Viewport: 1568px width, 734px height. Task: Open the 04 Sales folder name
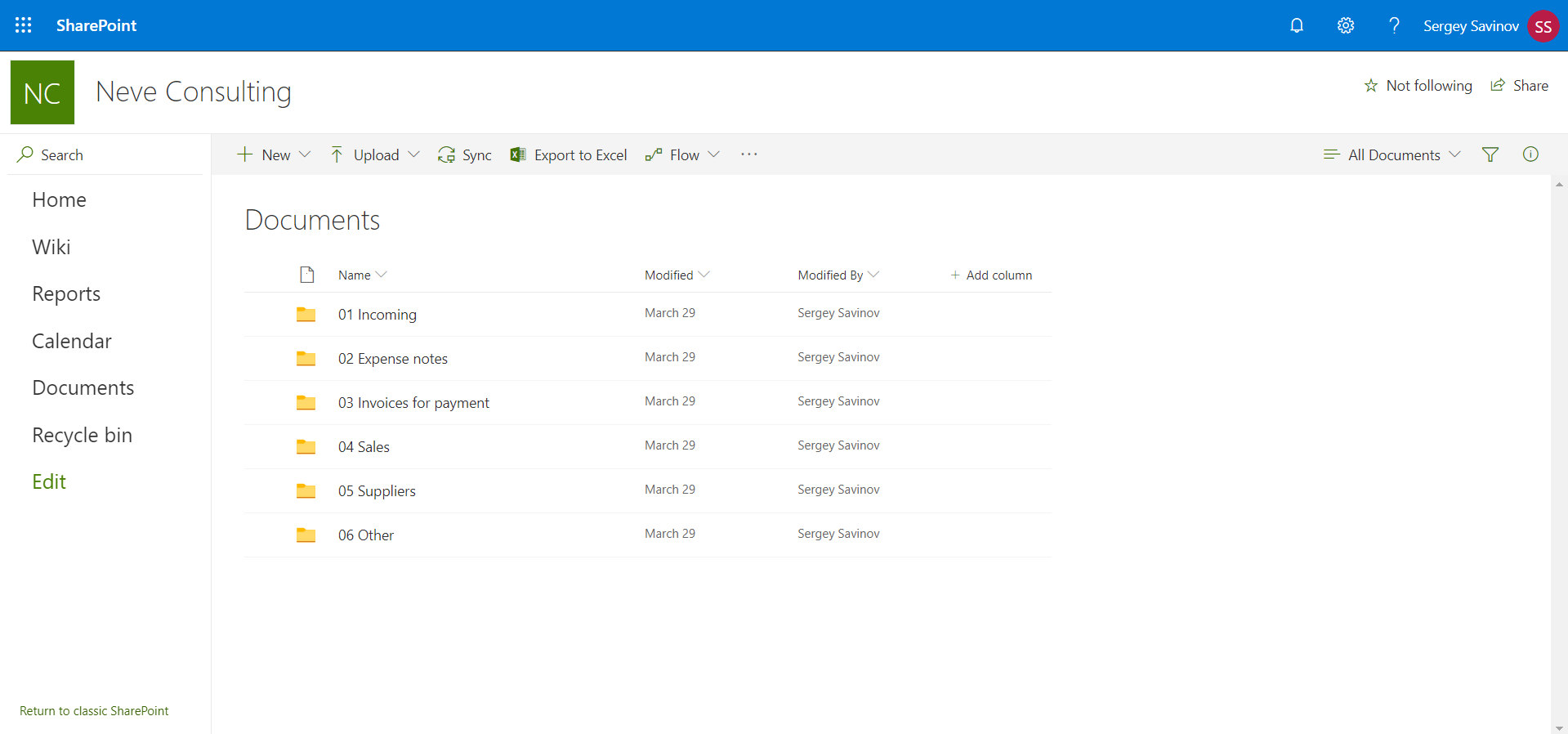364,447
